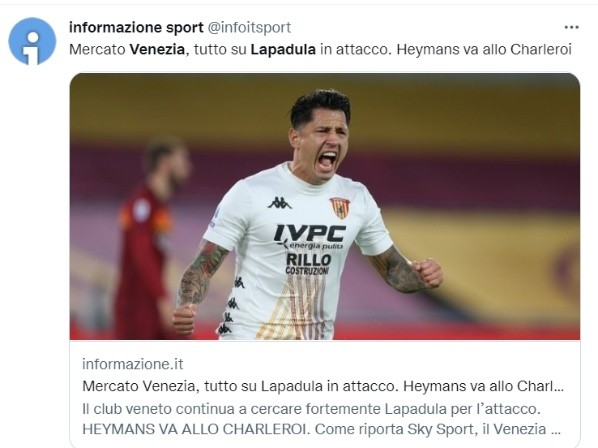Click the Kappa logos on the jersey side stripe

[230, 306]
